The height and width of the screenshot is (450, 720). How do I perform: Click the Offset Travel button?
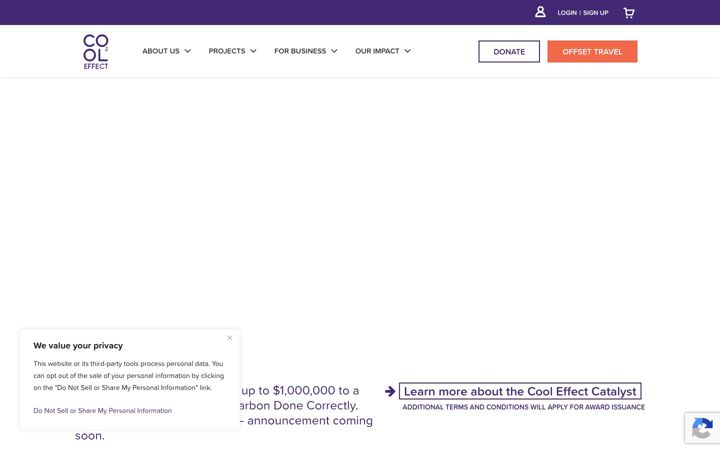click(592, 51)
